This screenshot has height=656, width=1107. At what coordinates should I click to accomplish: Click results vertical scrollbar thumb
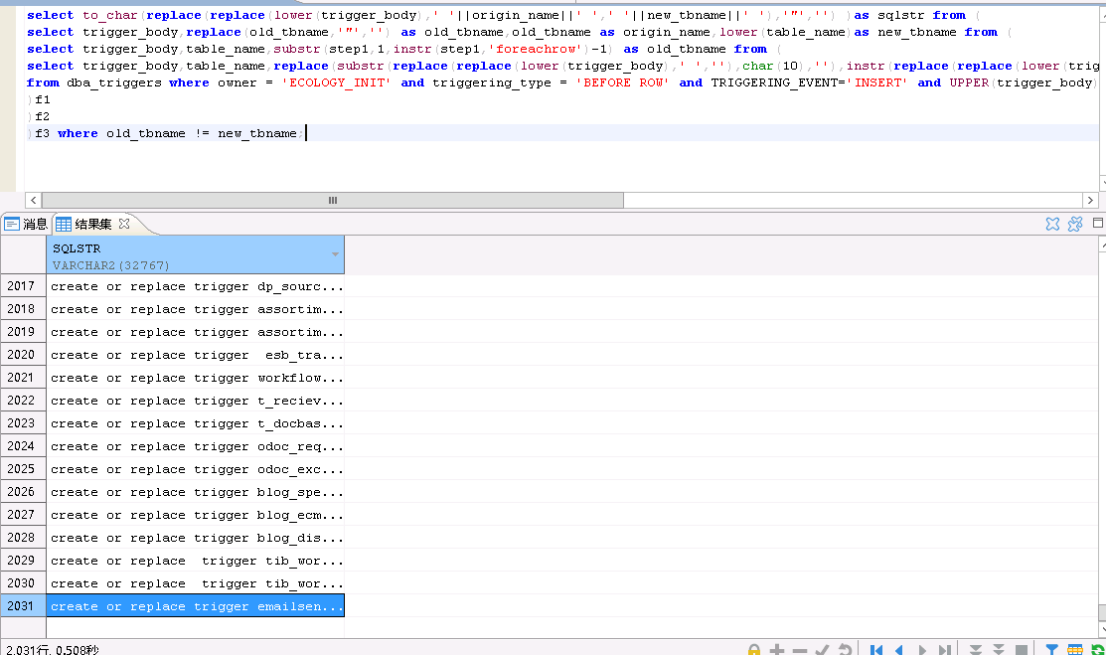point(1102,612)
